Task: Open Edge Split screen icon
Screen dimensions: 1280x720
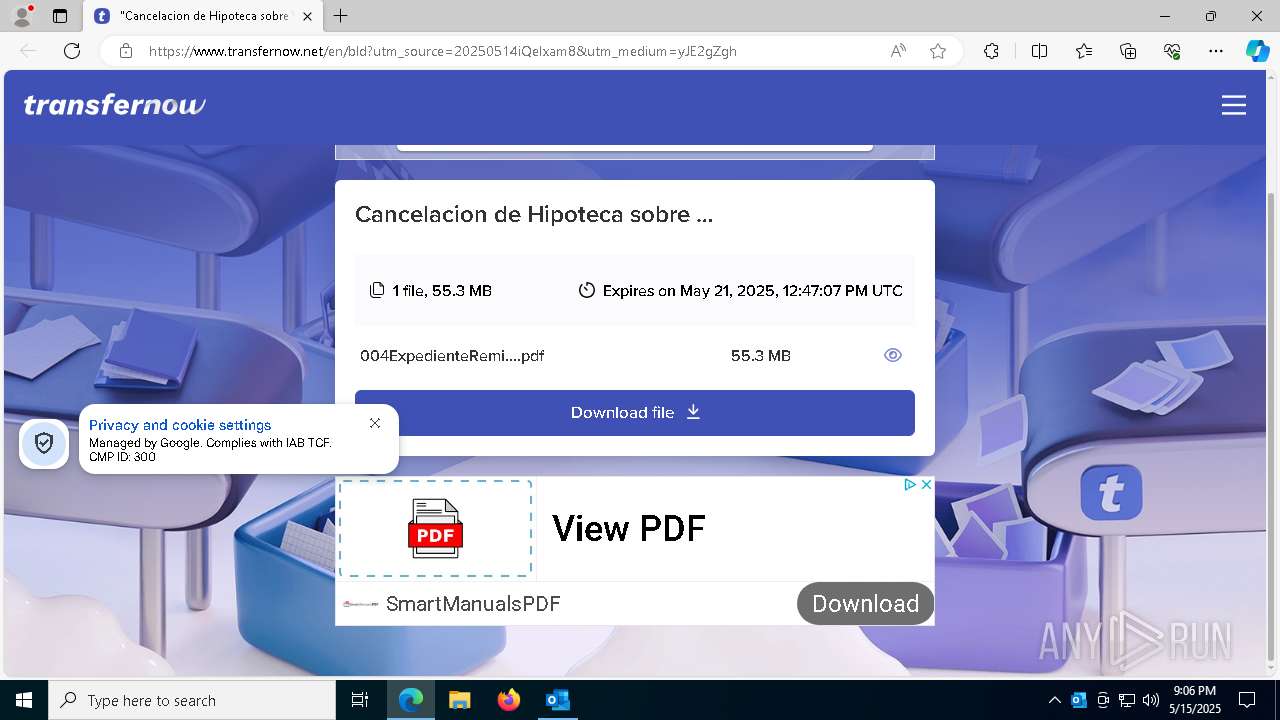Action: [x=1039, y=51]
